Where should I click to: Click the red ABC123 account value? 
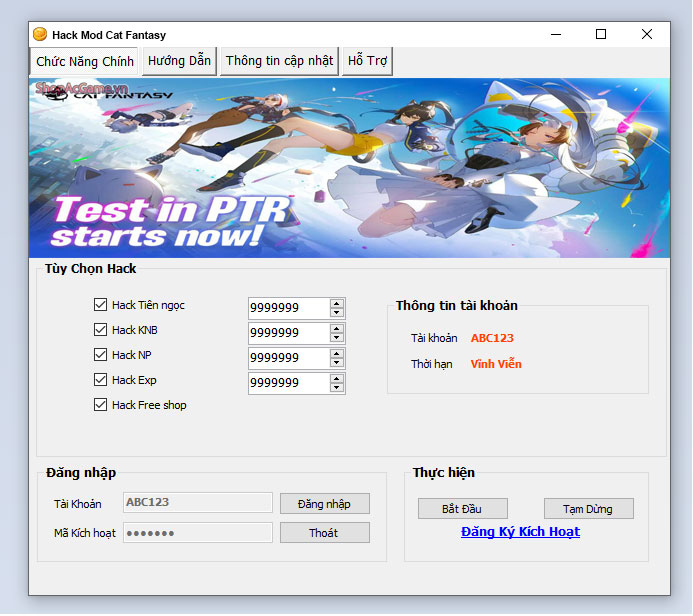492,338
